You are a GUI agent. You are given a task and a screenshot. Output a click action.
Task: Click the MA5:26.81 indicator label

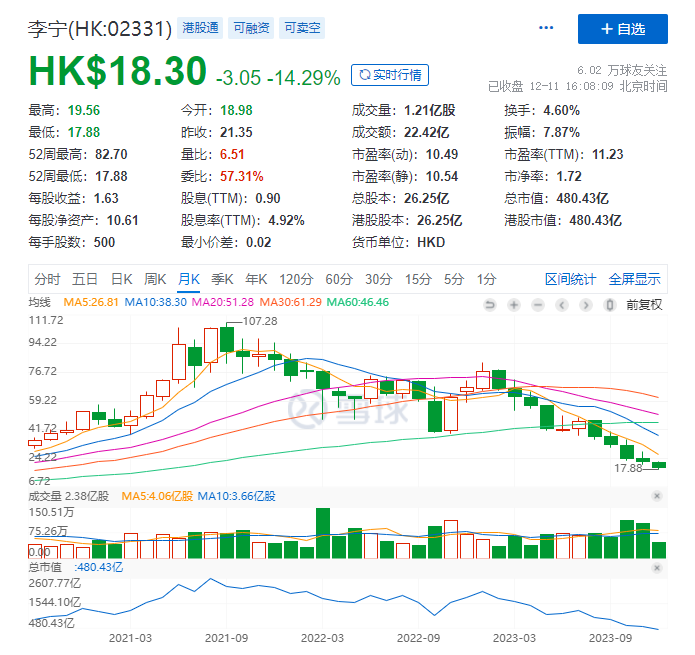91,302
